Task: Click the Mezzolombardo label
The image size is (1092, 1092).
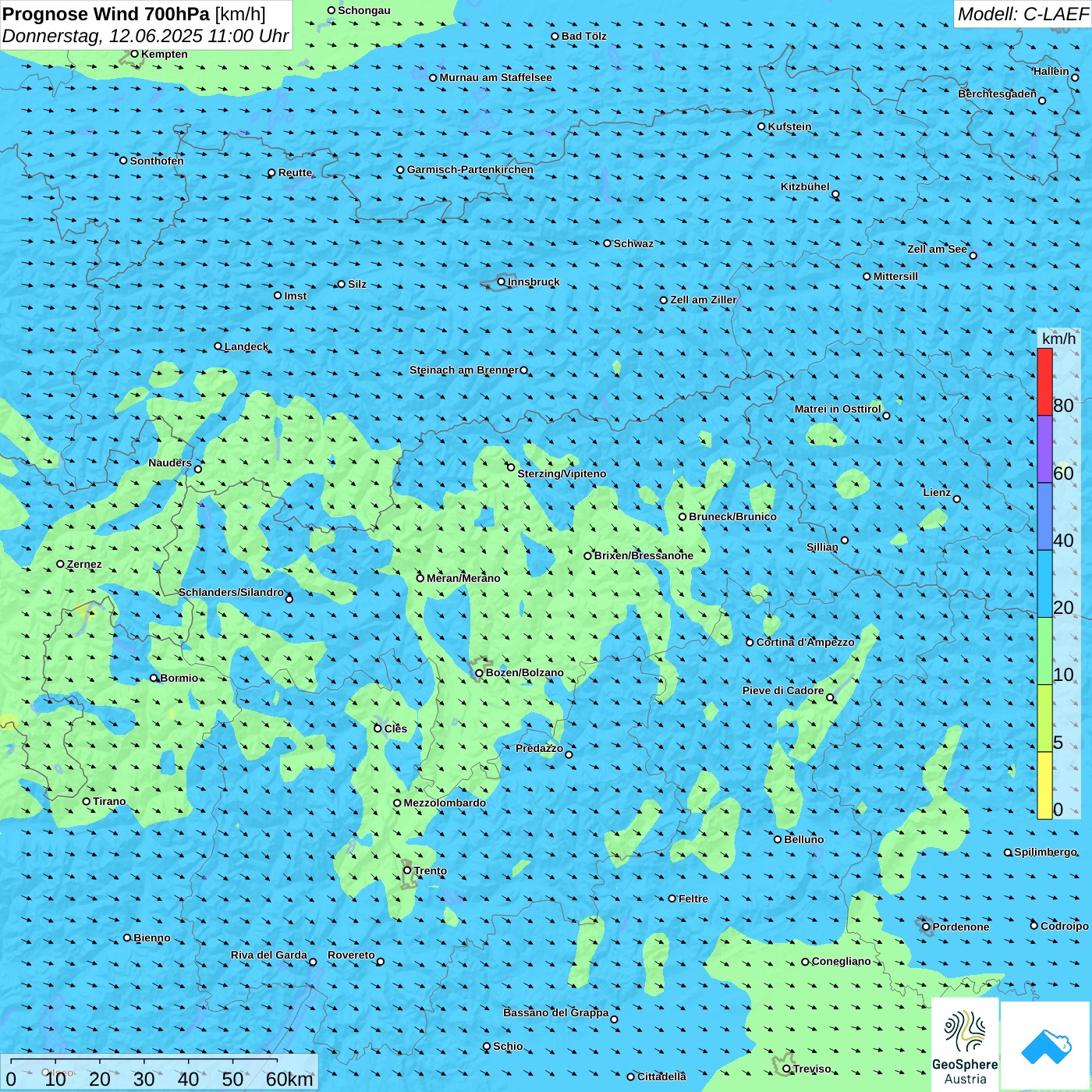Action: coord(445,803)
